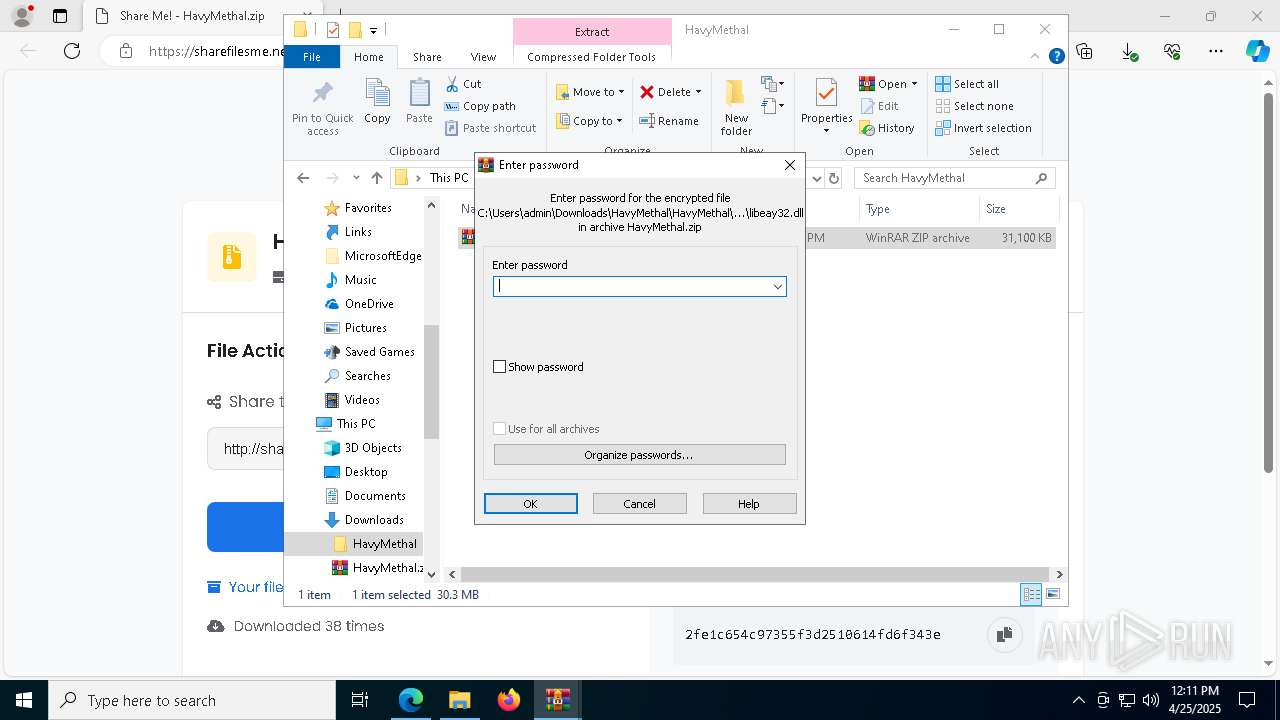This screenshot has width=1280, height=720.
Task: Click the Up one level arrow
Action: click(376, 178)
